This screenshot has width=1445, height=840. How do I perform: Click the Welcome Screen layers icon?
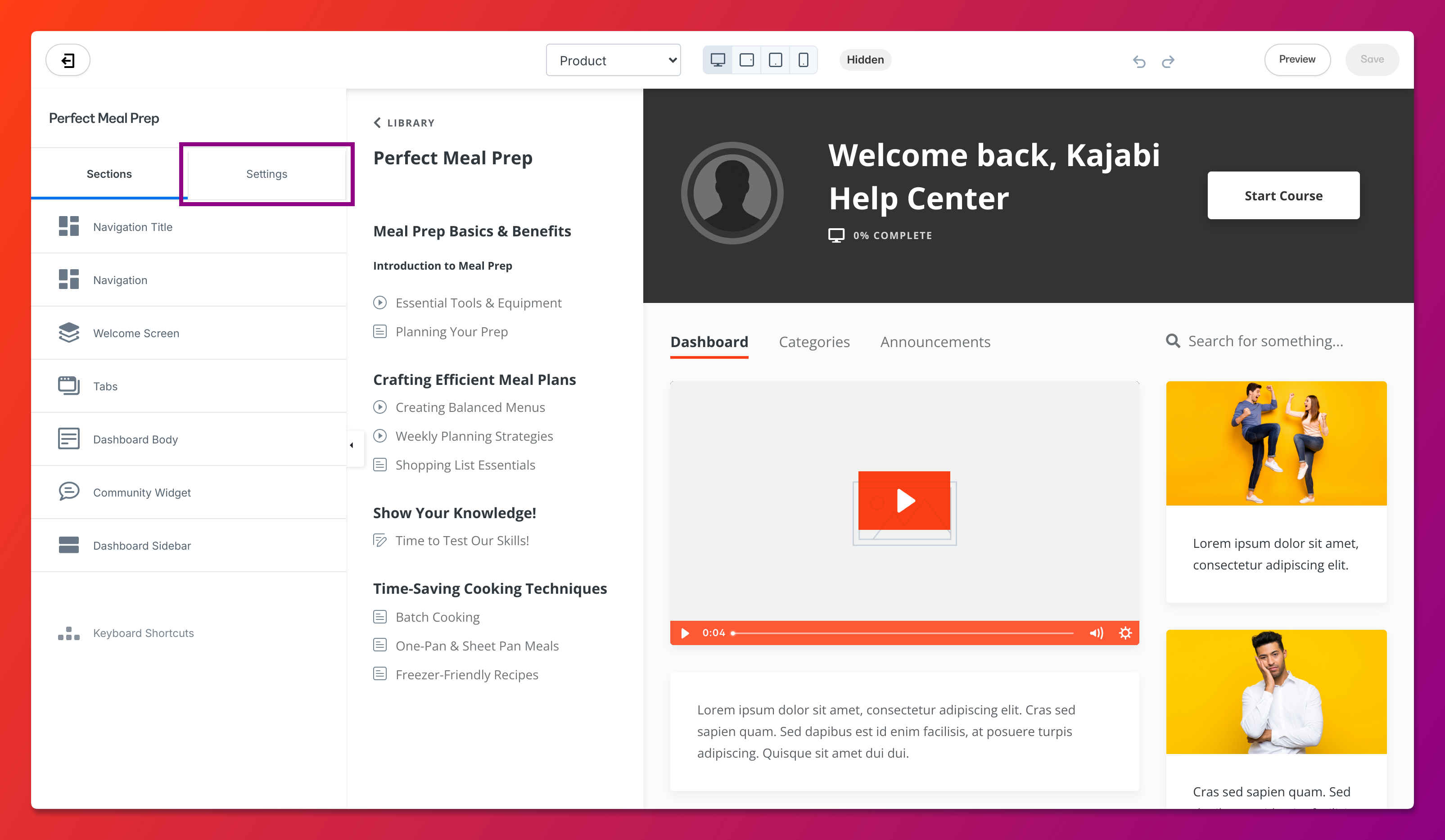pos(69,333)
